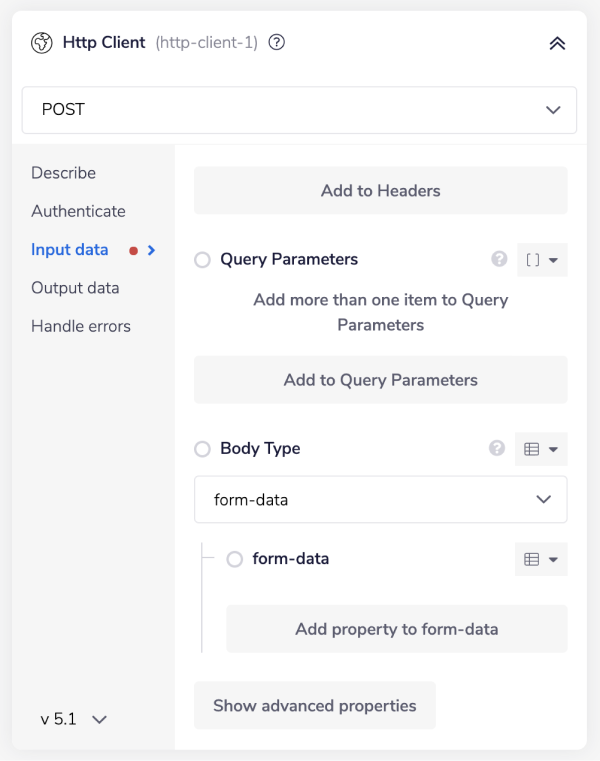Open the Body Type table mode selector
Image resolution: width=600 pixels, height=761 pixels.
tap(541, 449)
